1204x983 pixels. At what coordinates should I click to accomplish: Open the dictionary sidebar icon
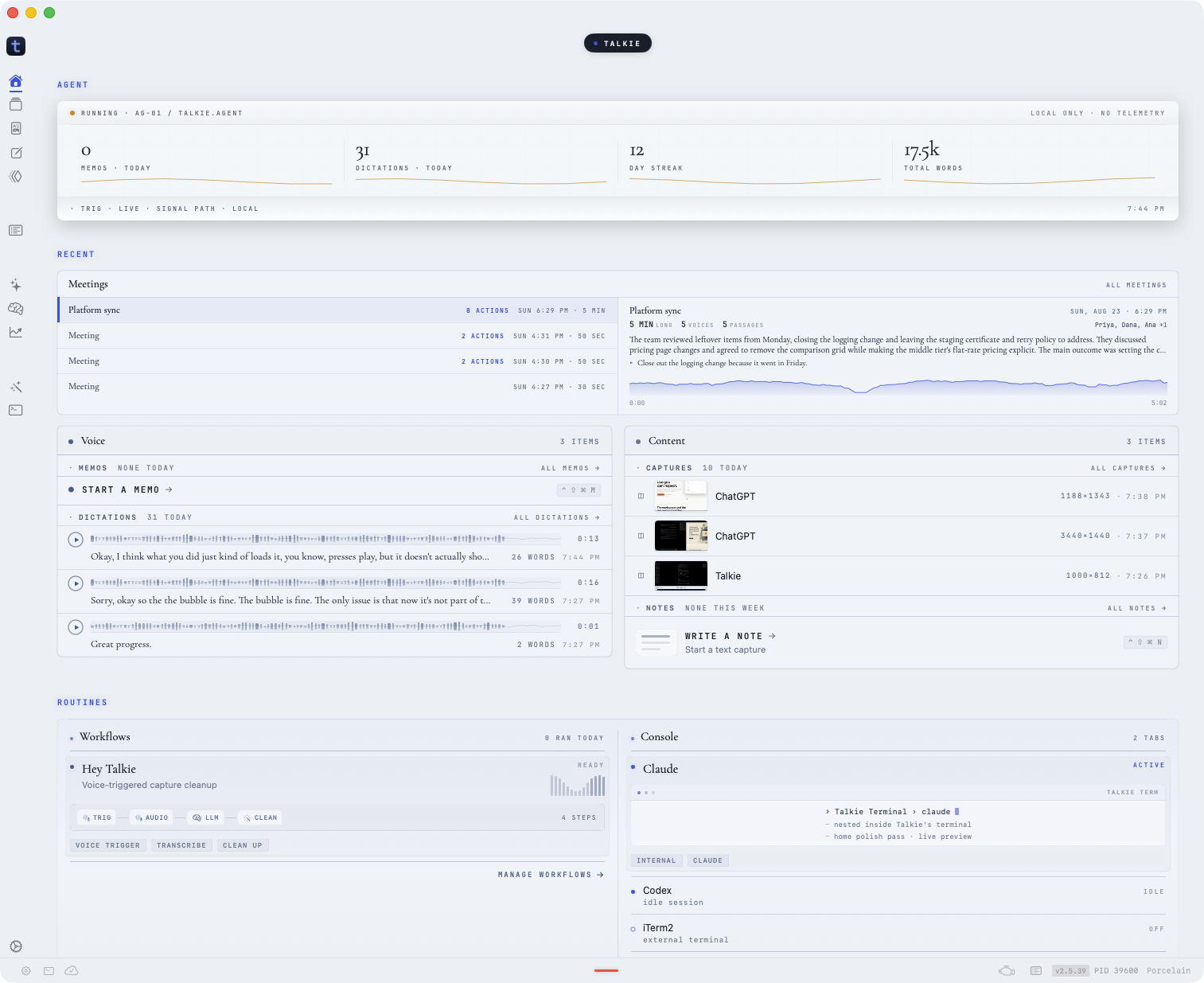point(16,128)
